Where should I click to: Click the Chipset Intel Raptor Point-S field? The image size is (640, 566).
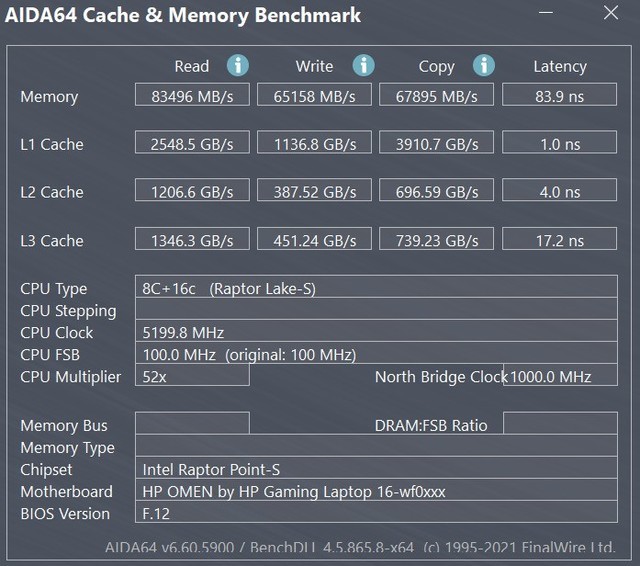pos(375,469)
